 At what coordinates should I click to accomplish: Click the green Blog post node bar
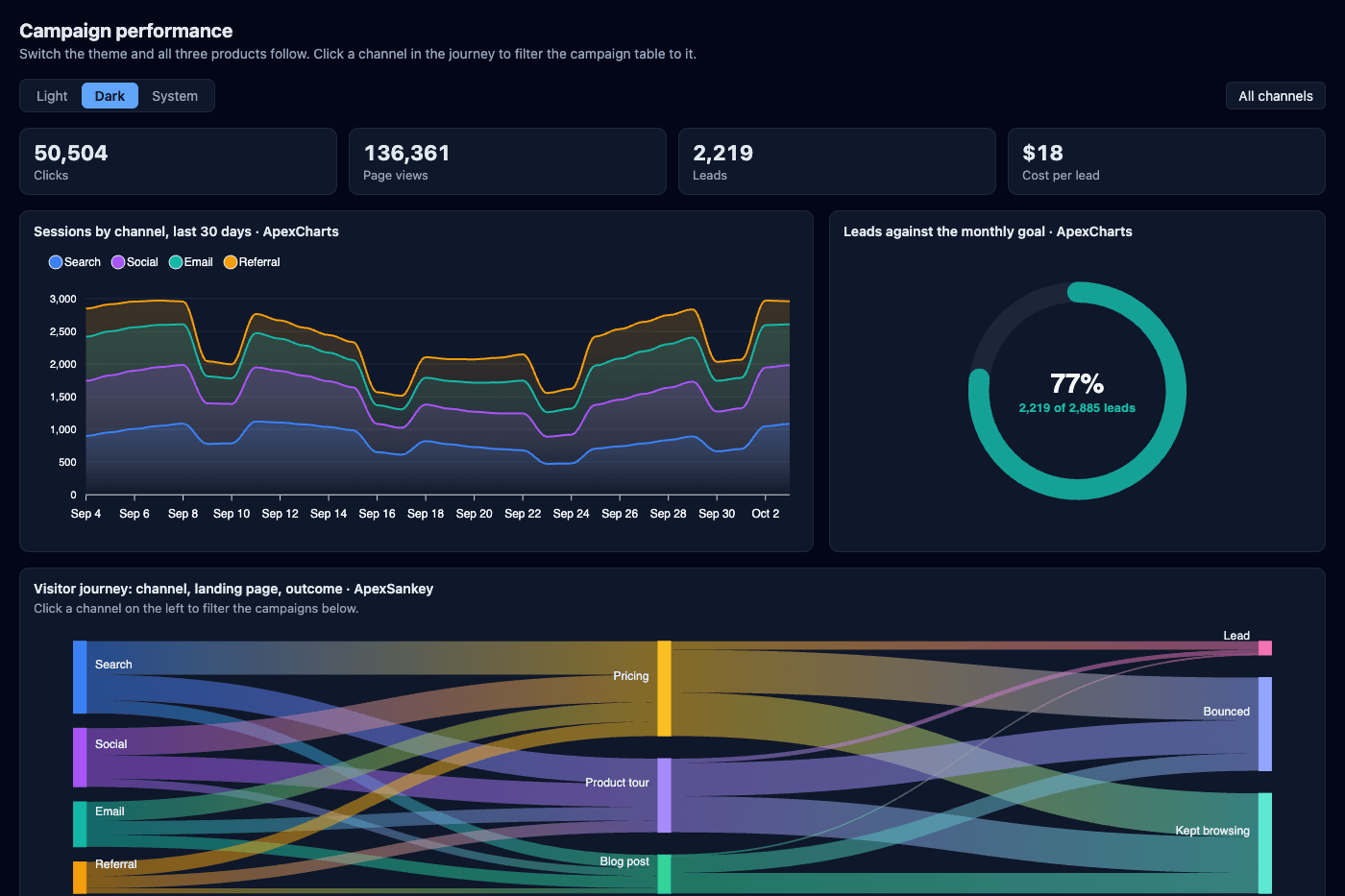664,874
